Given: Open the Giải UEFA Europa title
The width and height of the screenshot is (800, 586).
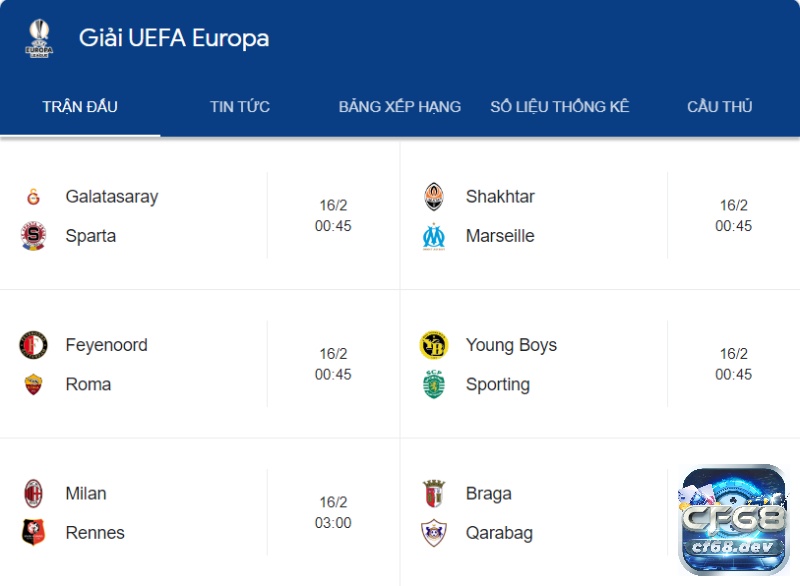Looking at the screenshot, I should pyautogui.click(x=174, y=38).
